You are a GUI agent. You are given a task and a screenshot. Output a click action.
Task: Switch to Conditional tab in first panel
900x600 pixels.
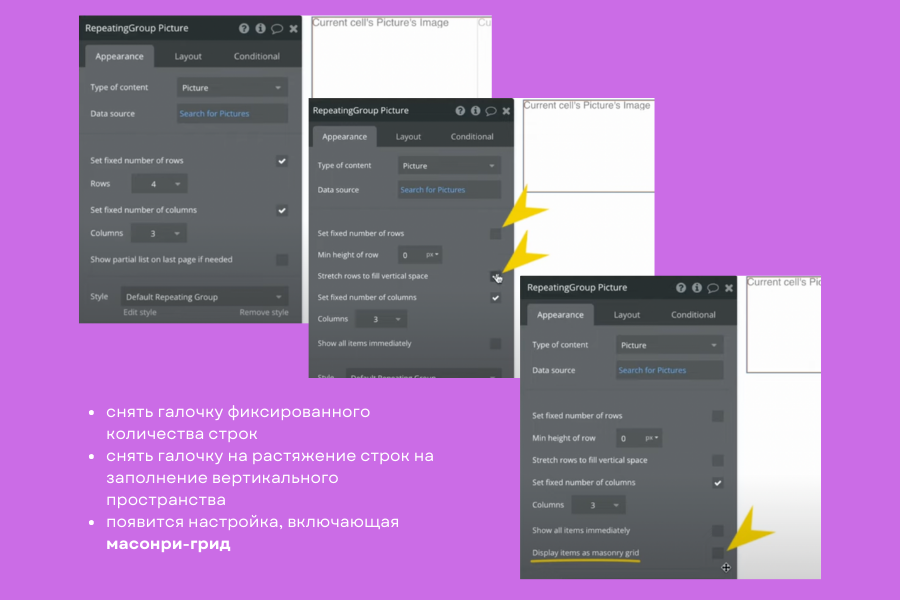(x=257, y=56)
